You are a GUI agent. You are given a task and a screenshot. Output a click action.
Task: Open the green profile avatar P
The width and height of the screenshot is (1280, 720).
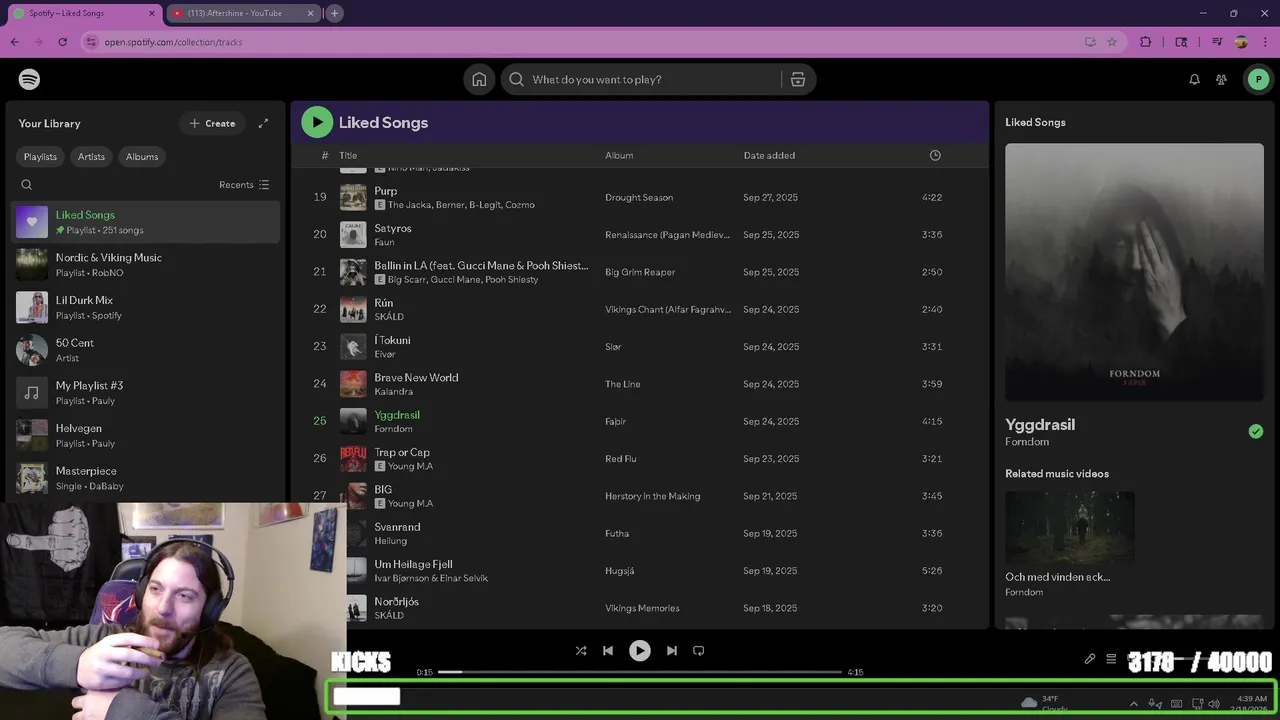coord(1258,79)
